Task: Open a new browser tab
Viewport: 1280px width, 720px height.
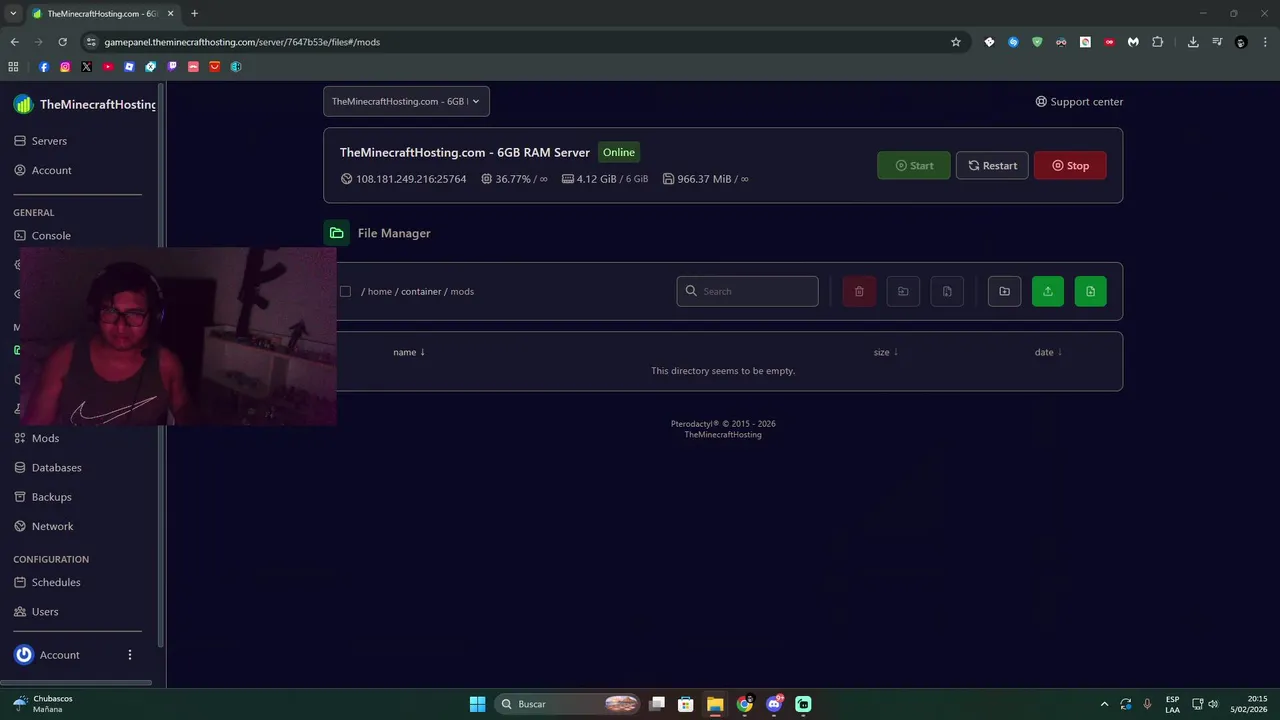Action: click(194, 14)
